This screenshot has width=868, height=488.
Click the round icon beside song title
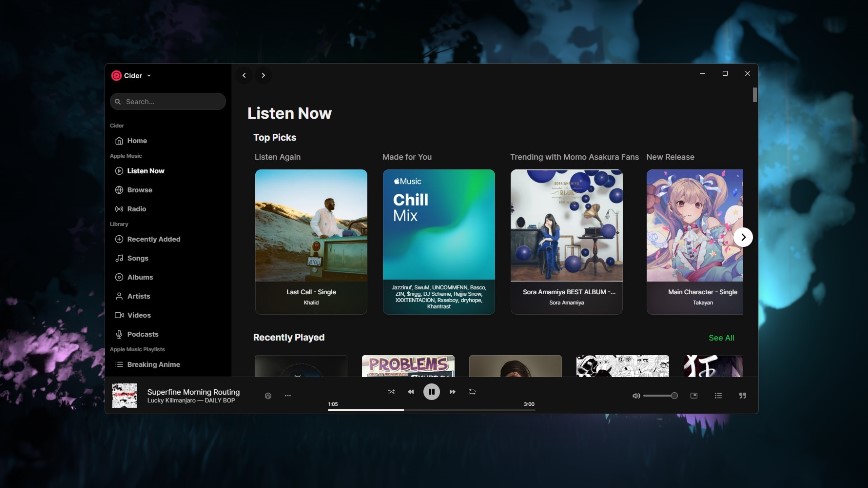(268, 396)
